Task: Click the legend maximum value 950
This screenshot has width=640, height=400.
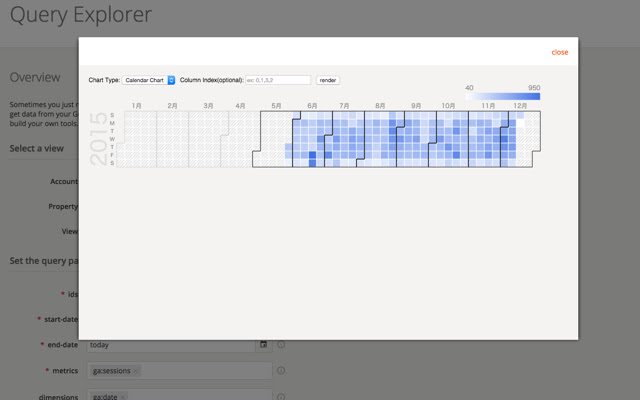Action: 534,88
